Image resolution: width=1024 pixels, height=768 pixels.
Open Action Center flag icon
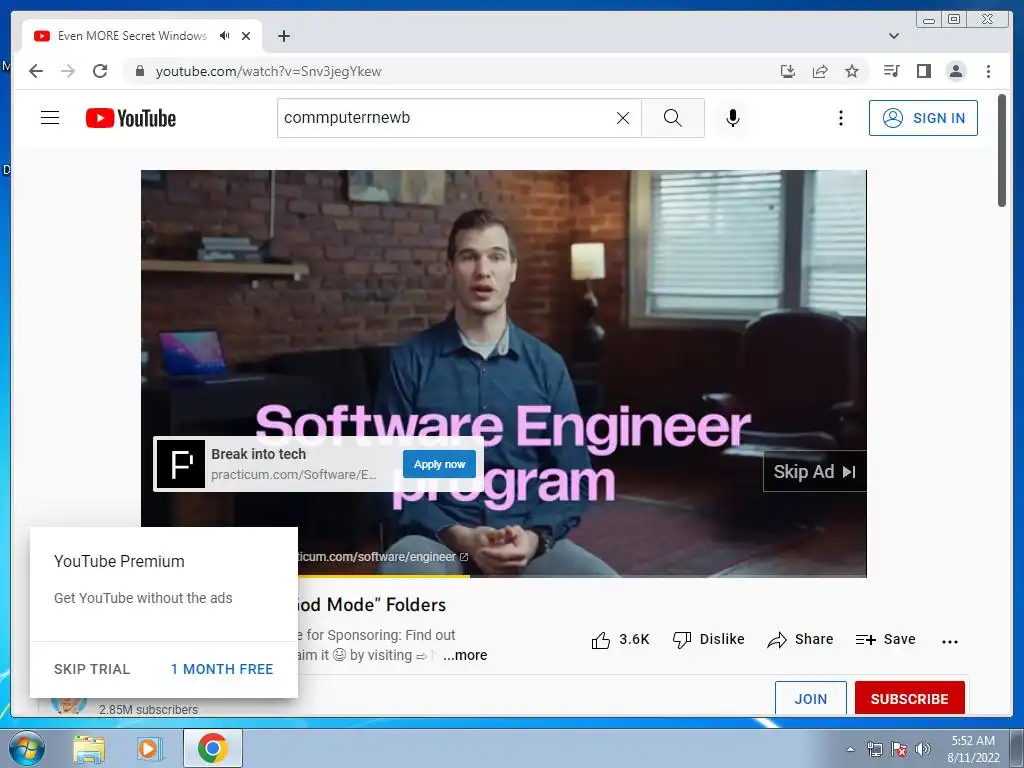[899, 749]
